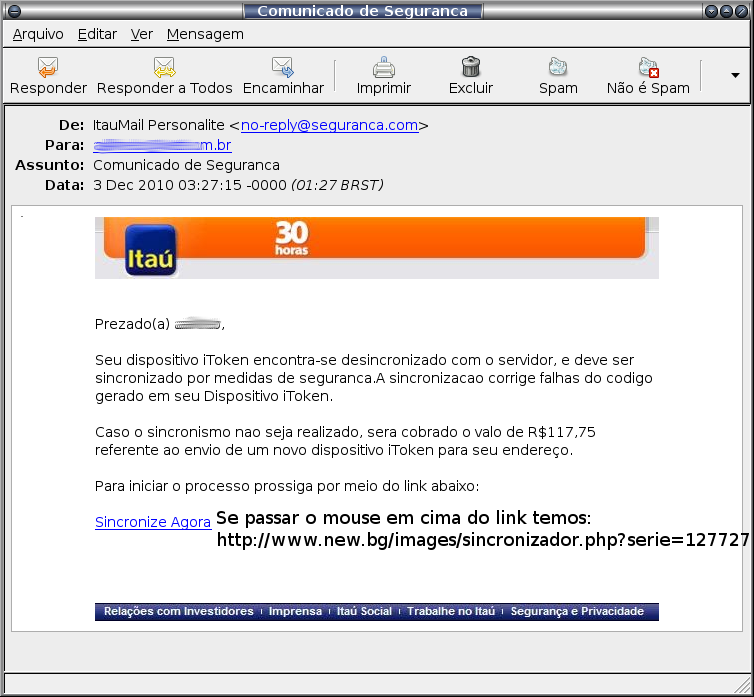Image resolution: width=754 pixels, height=697 pixels.
Task: Maximize window using title bar up-arrow button
Action: point(726,11)
